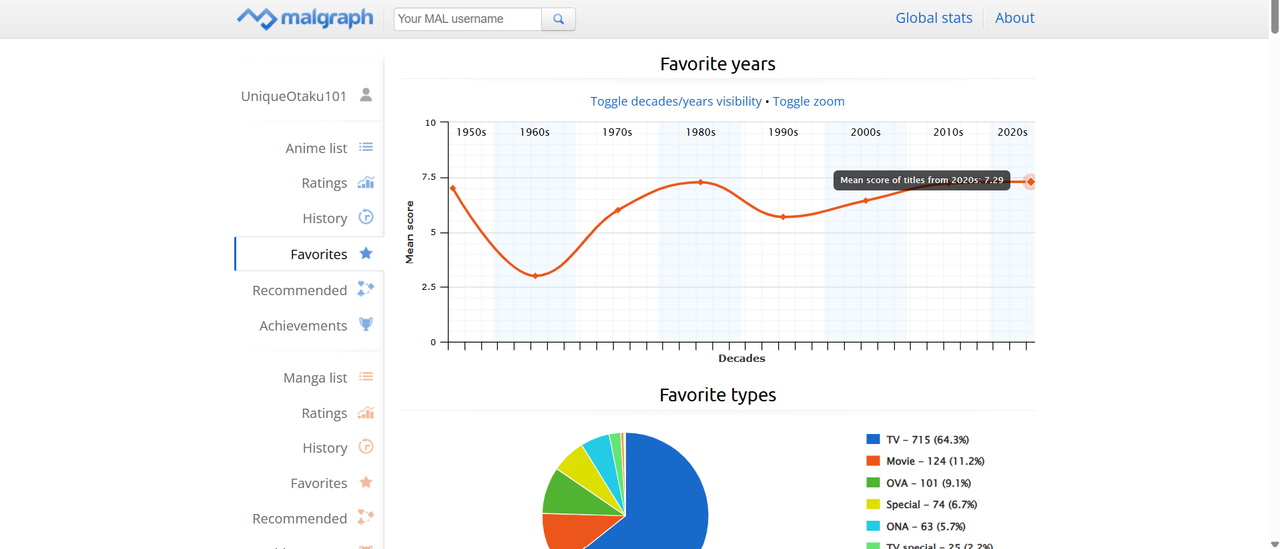Click the 'ONA – 63 (5.7%)' legend text
This screenshot has width=1280, height=549.
click(926, 526)
